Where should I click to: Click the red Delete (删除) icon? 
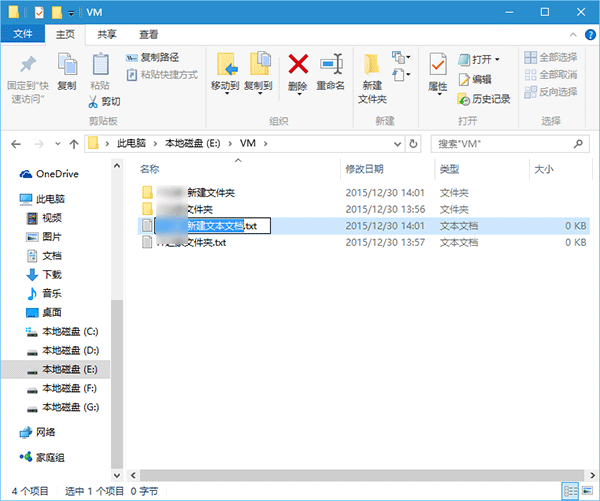click(298, 64)
